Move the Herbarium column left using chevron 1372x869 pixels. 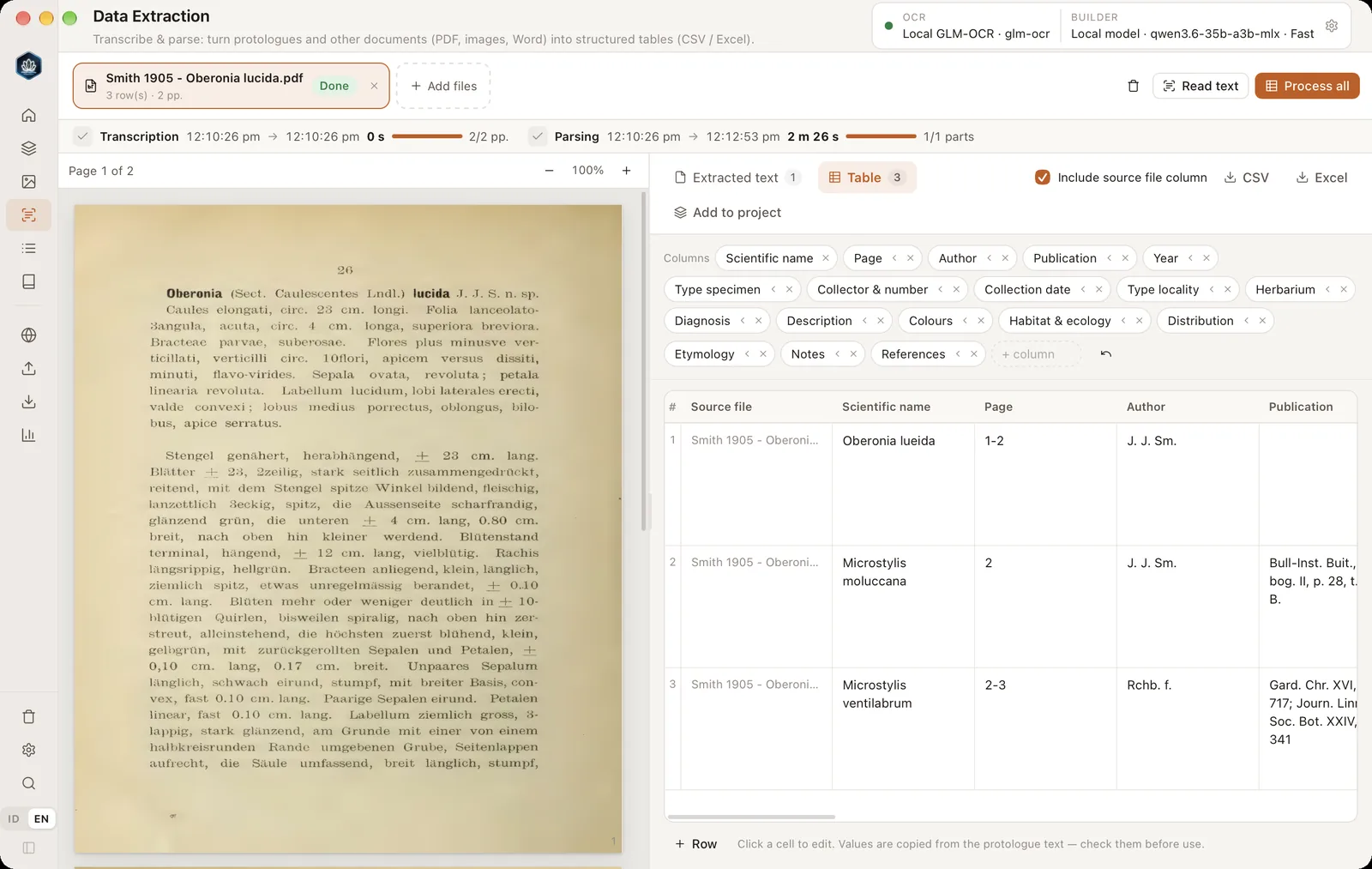coord(1327,290)
